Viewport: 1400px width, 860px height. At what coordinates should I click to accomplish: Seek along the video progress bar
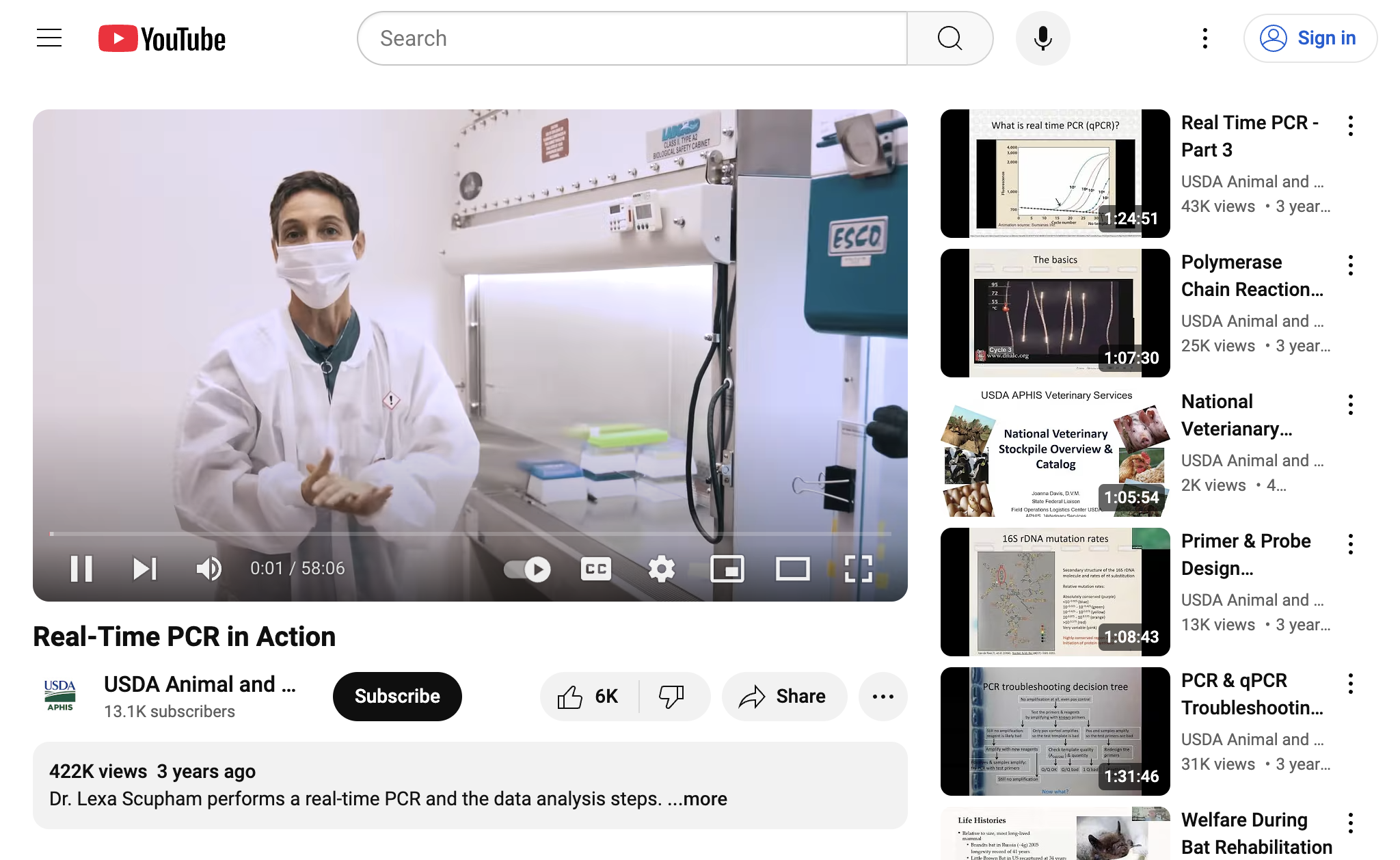pos(470,533)
